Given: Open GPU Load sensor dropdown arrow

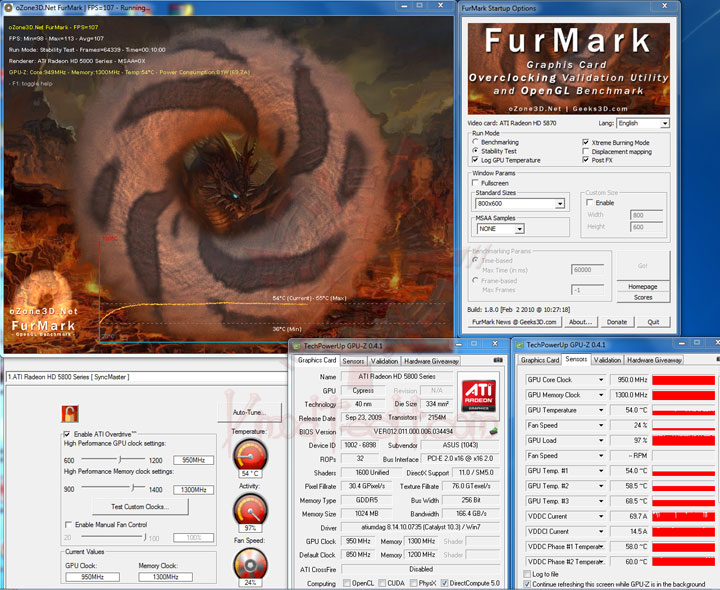Looking at the screenshot, I should (x=601, y=440).
